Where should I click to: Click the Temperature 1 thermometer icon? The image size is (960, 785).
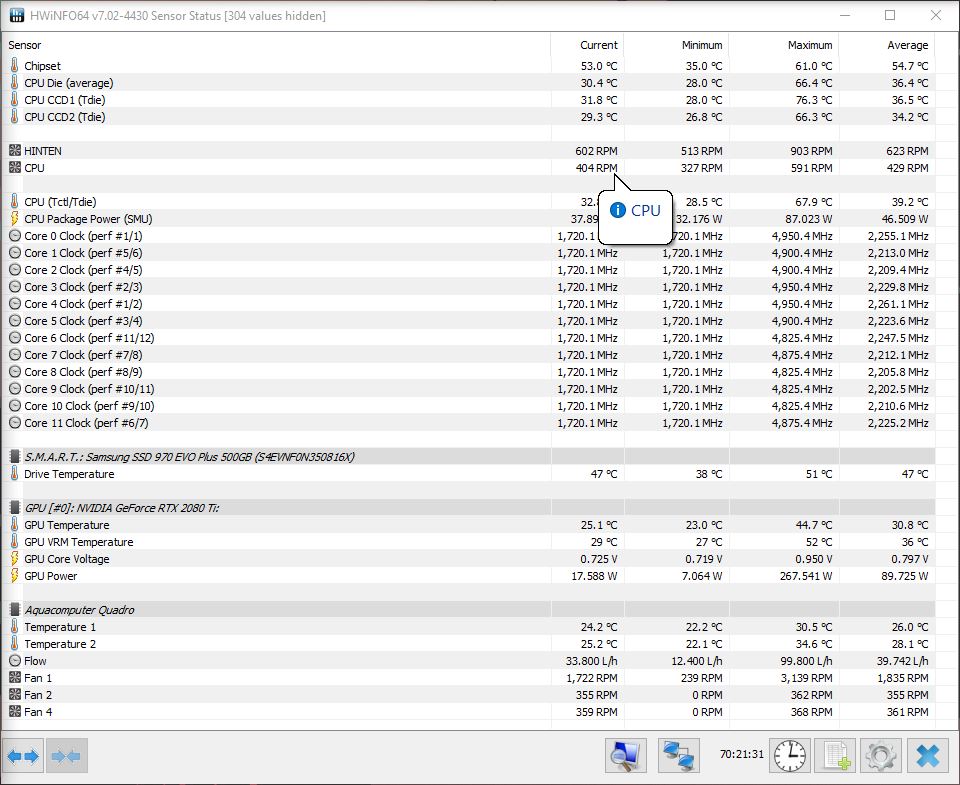point(15,626)
